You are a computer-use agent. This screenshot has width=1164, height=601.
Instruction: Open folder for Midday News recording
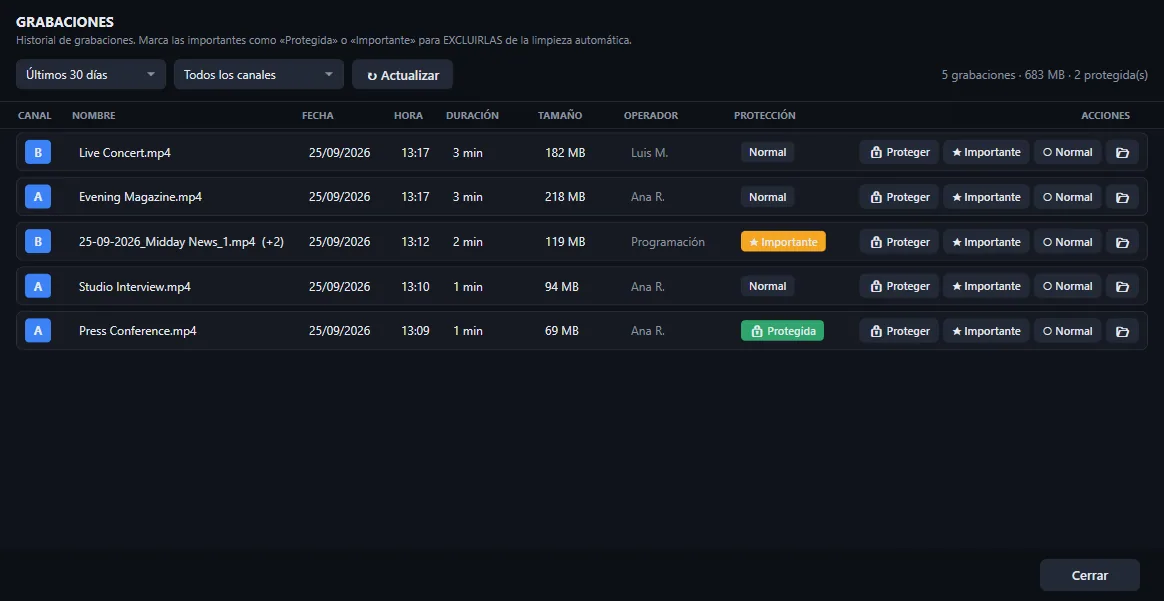tap(1122, 242)
